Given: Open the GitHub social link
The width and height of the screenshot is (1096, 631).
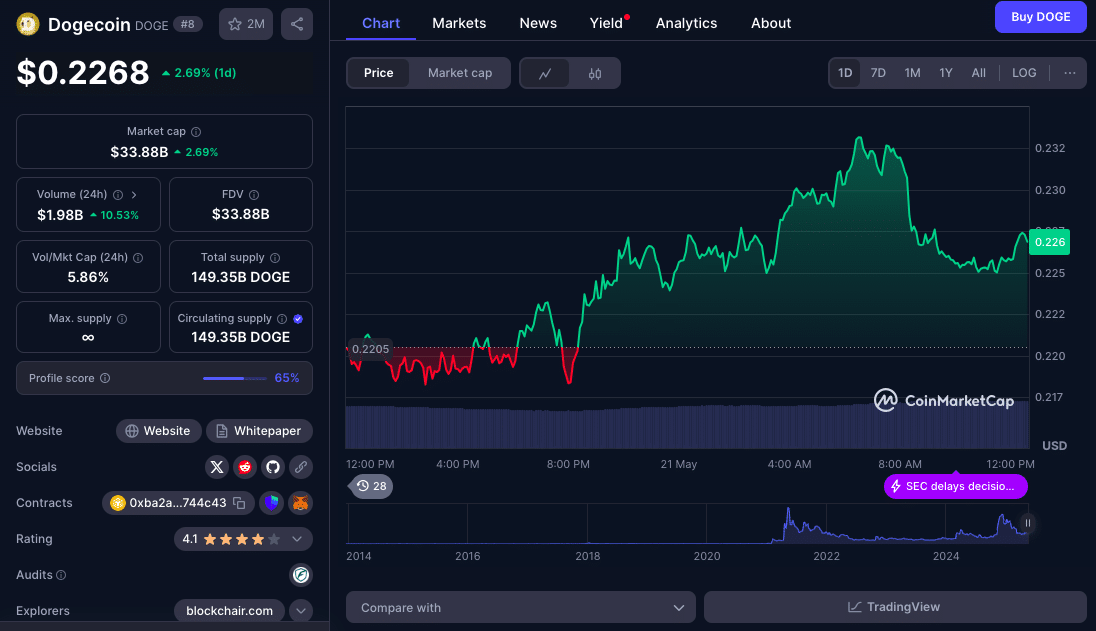Looking at the screenshot, I should click(x=273, y=467).
